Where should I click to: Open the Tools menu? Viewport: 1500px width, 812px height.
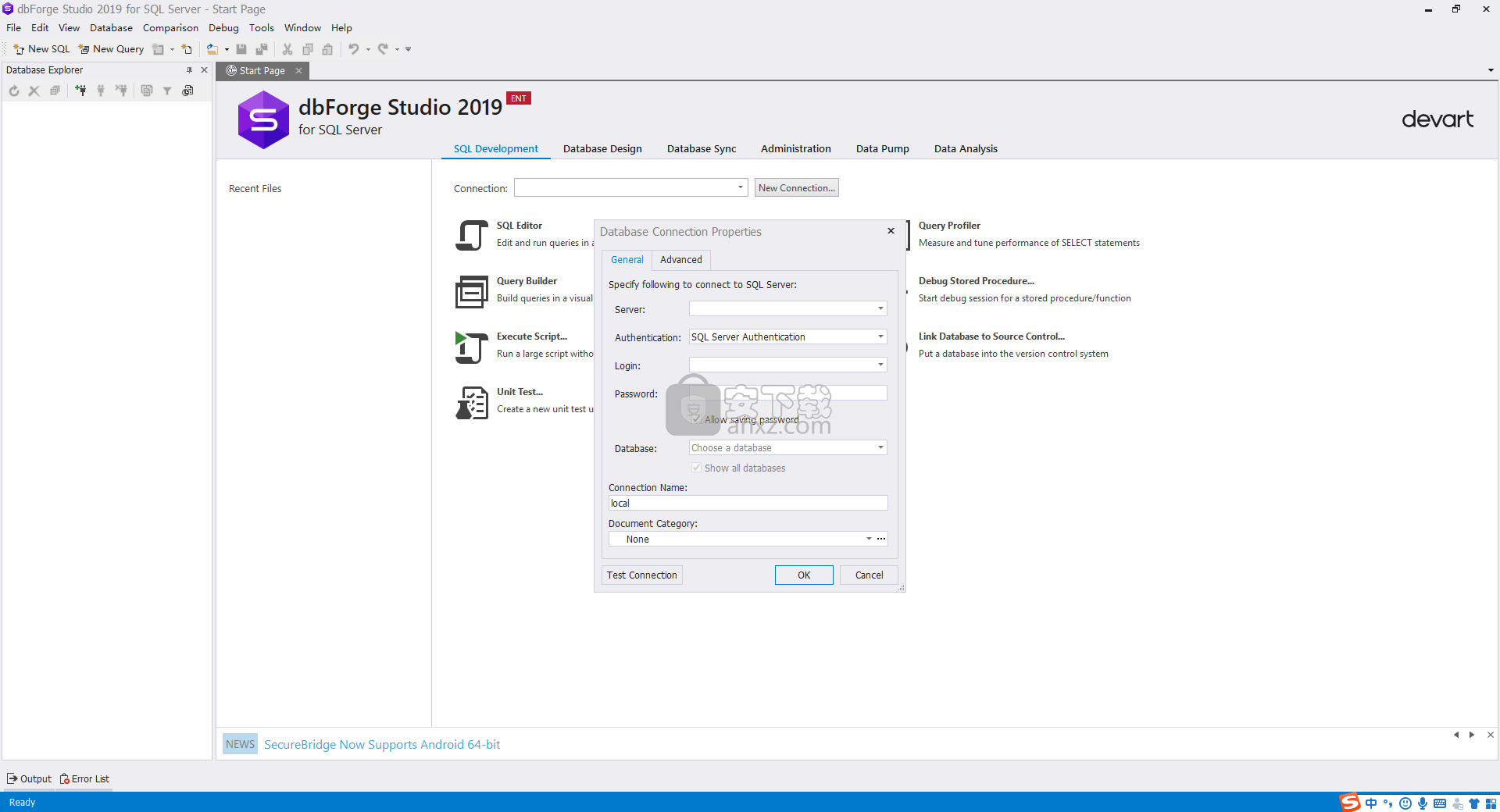click(x=262, y=27)
